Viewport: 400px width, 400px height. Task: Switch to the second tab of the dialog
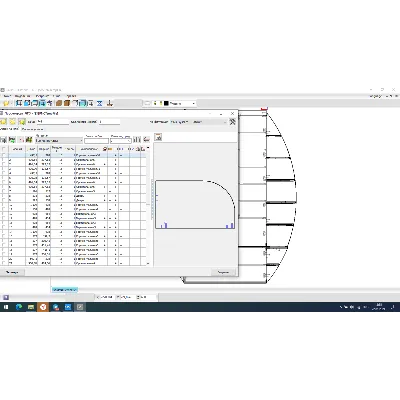[x=32, y=129]
